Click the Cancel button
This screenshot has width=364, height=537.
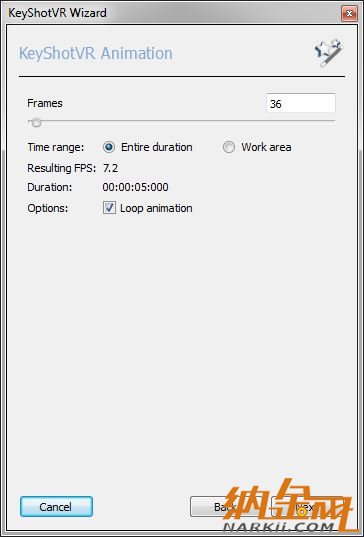click(56, 507)
